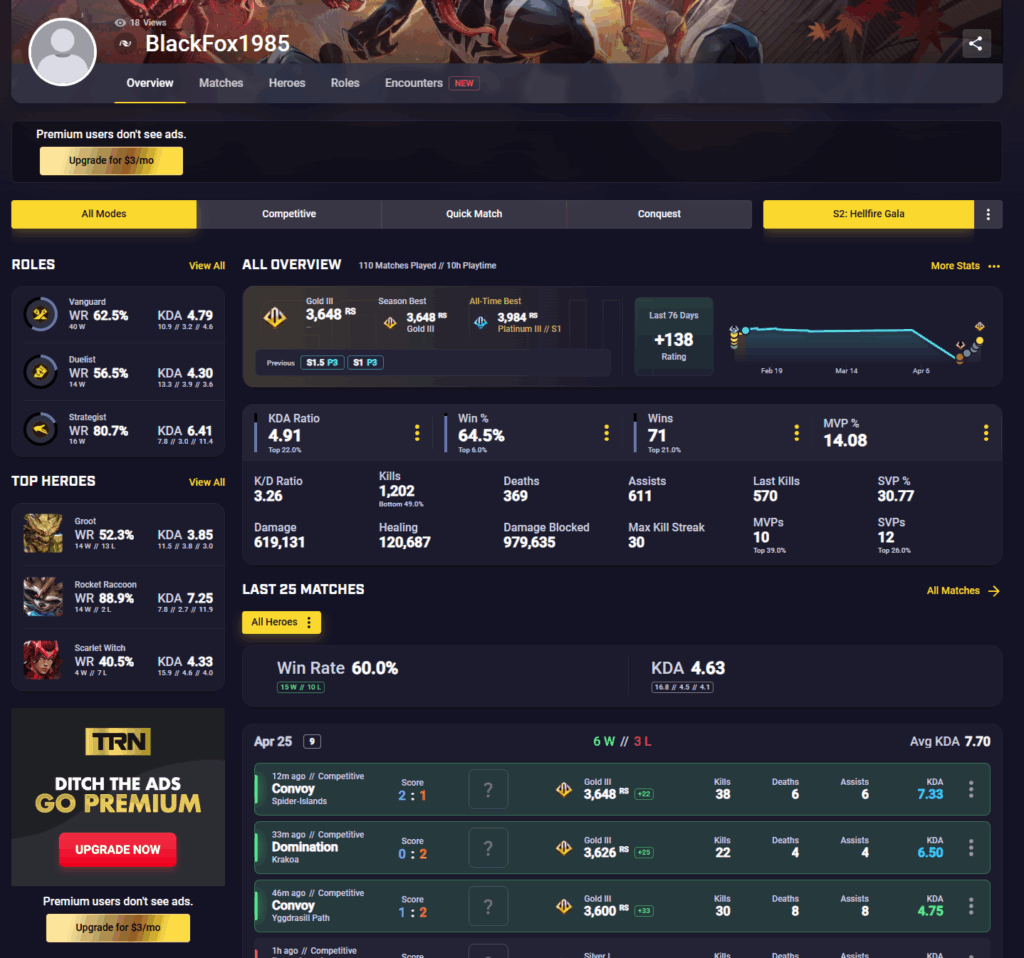Switch to the Matches tab
The height and width of the screenshot is (958, 1024).
click(x=221, y=83)
